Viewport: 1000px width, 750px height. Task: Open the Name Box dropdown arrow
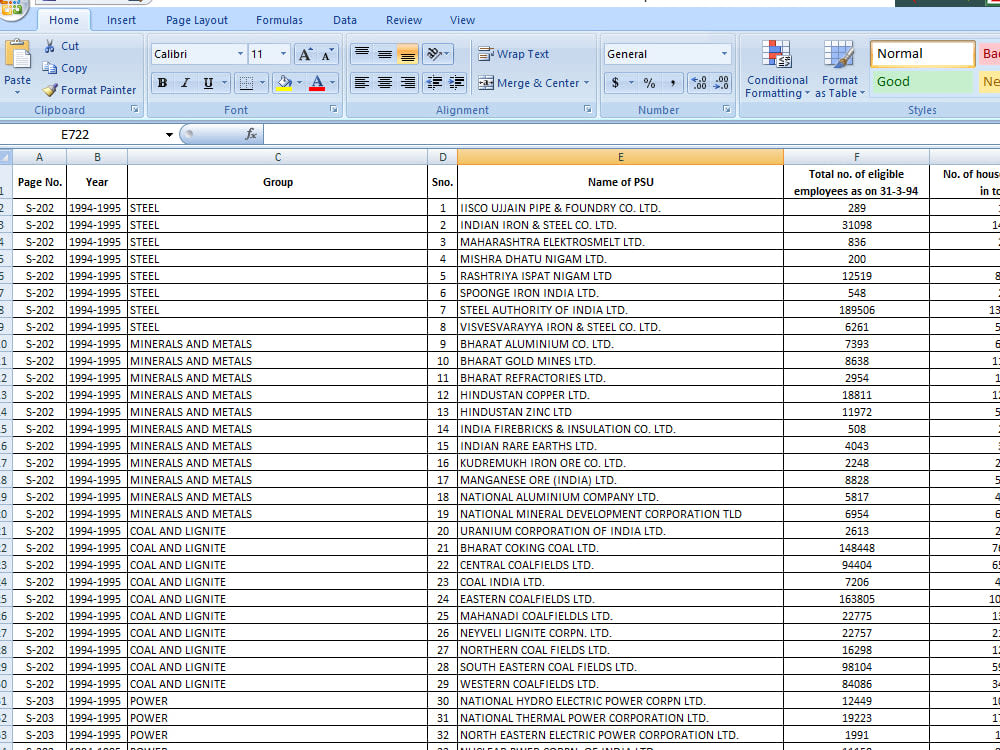[x=169, y=135]
